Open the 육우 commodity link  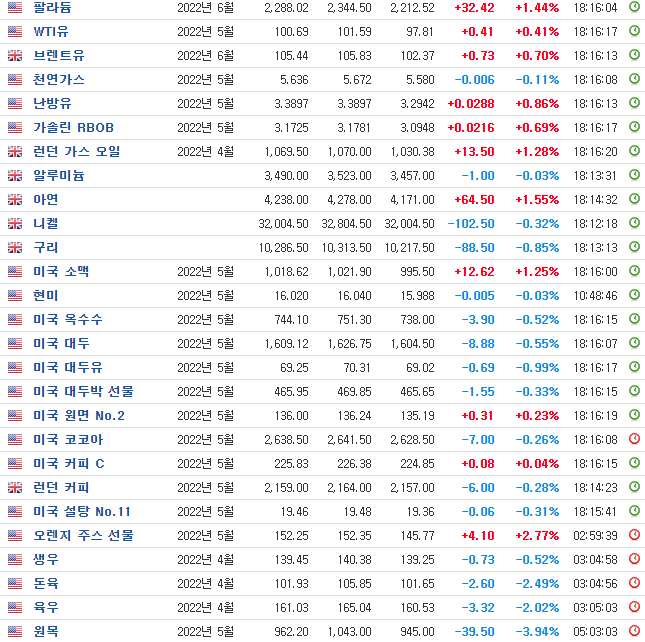[x=46, y=607]
